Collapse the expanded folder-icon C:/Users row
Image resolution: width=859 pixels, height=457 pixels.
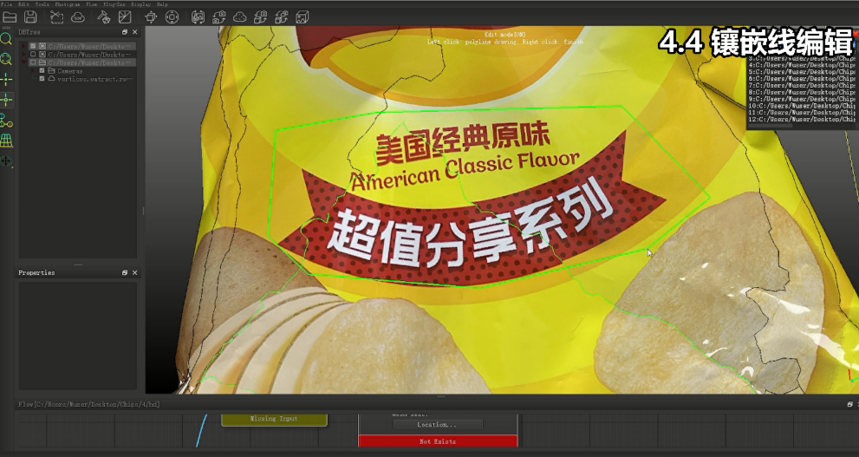pos(24,62)
